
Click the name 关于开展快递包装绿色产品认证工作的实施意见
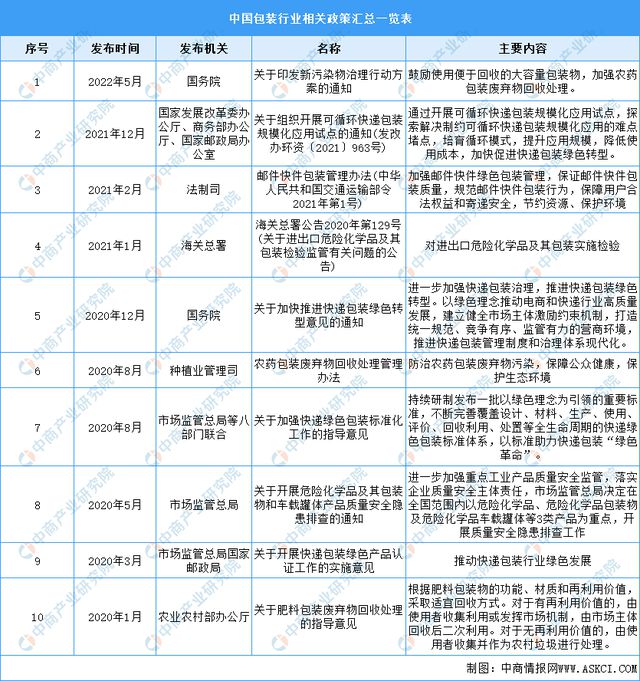(329, 561)
